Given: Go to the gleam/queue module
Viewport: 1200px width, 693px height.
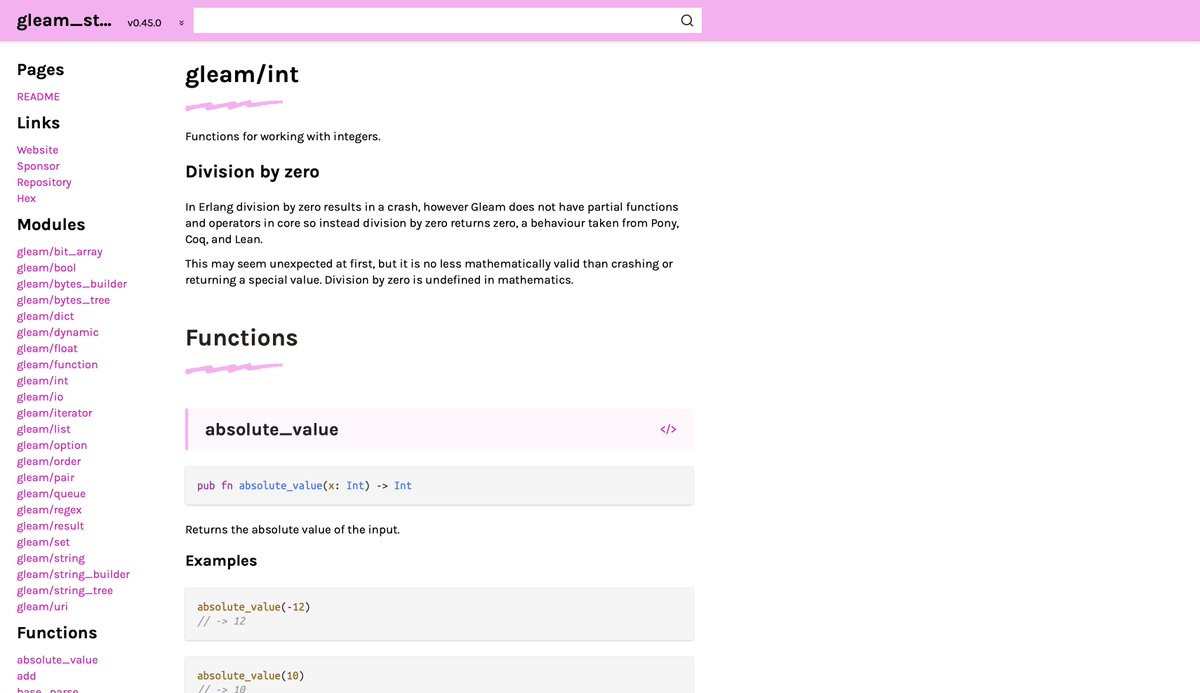Looking at the screenshot, I should (x=51, y=494).
